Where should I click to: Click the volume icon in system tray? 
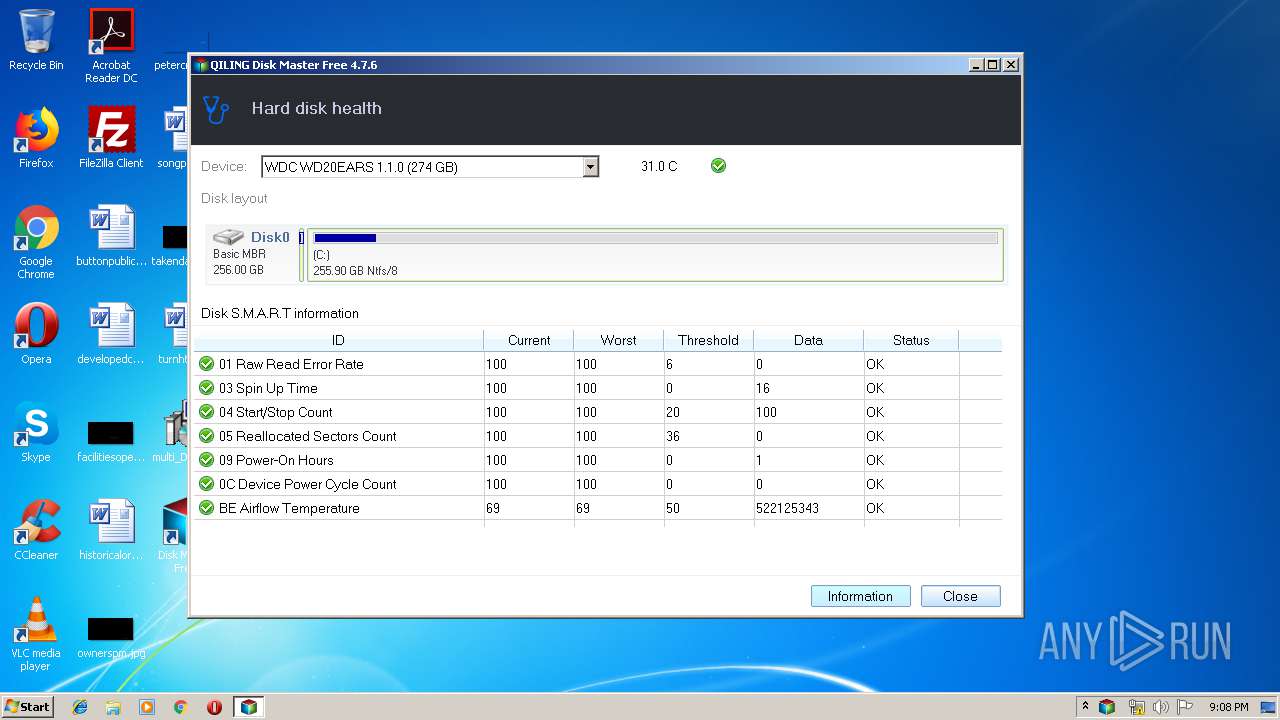coord(1161,707)
